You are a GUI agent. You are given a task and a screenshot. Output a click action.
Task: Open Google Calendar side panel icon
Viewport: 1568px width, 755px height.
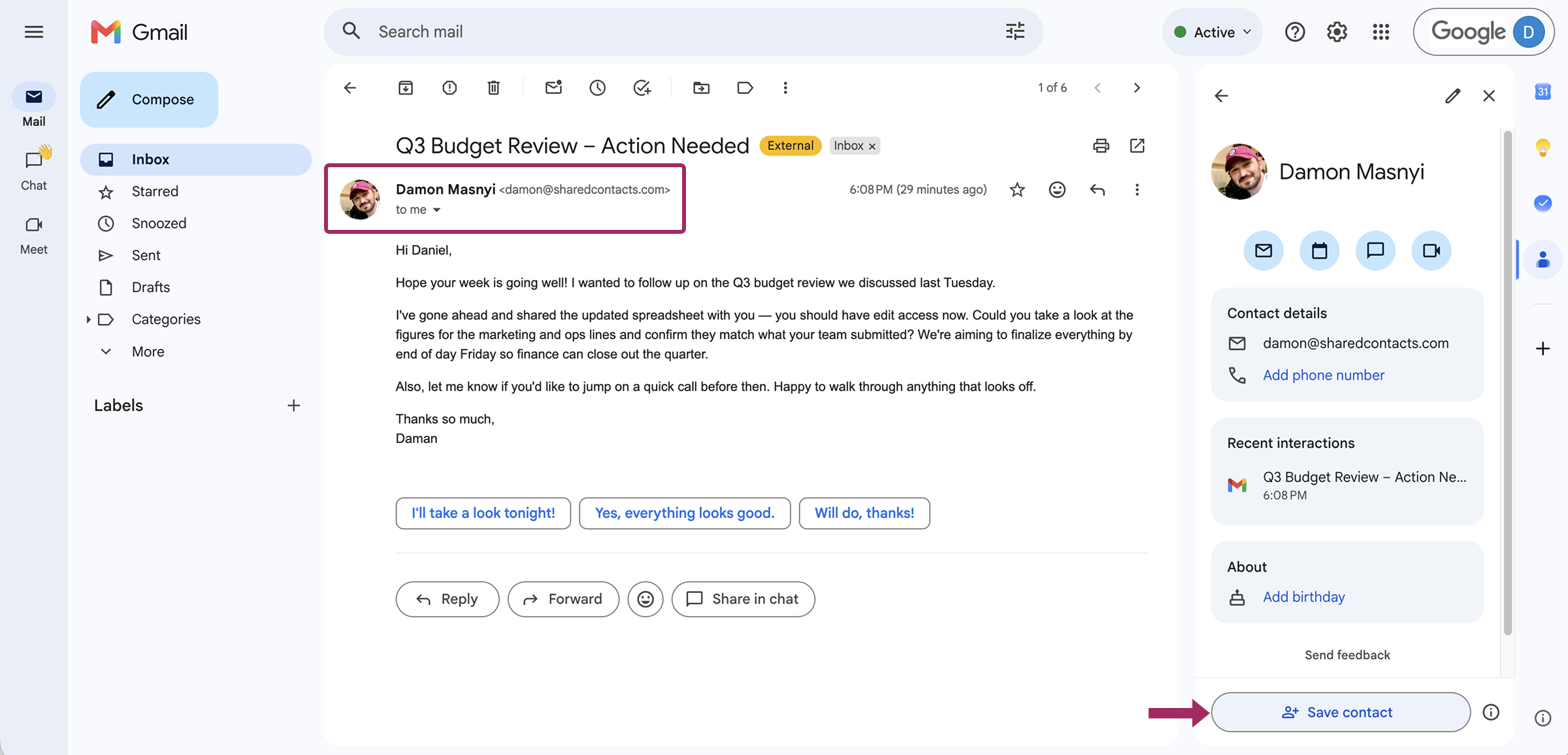point(1543,91)
